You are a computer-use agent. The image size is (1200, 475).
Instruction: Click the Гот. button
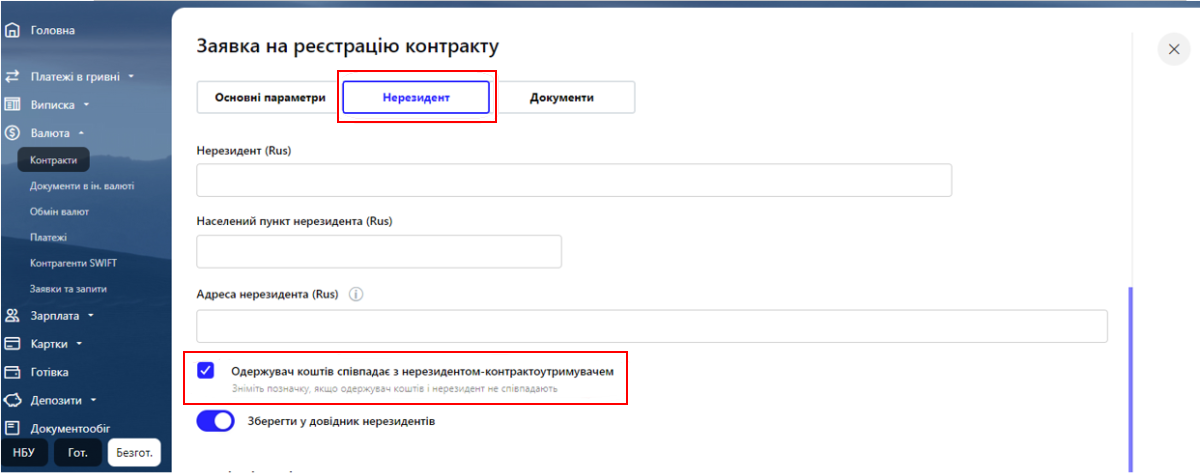78,453
